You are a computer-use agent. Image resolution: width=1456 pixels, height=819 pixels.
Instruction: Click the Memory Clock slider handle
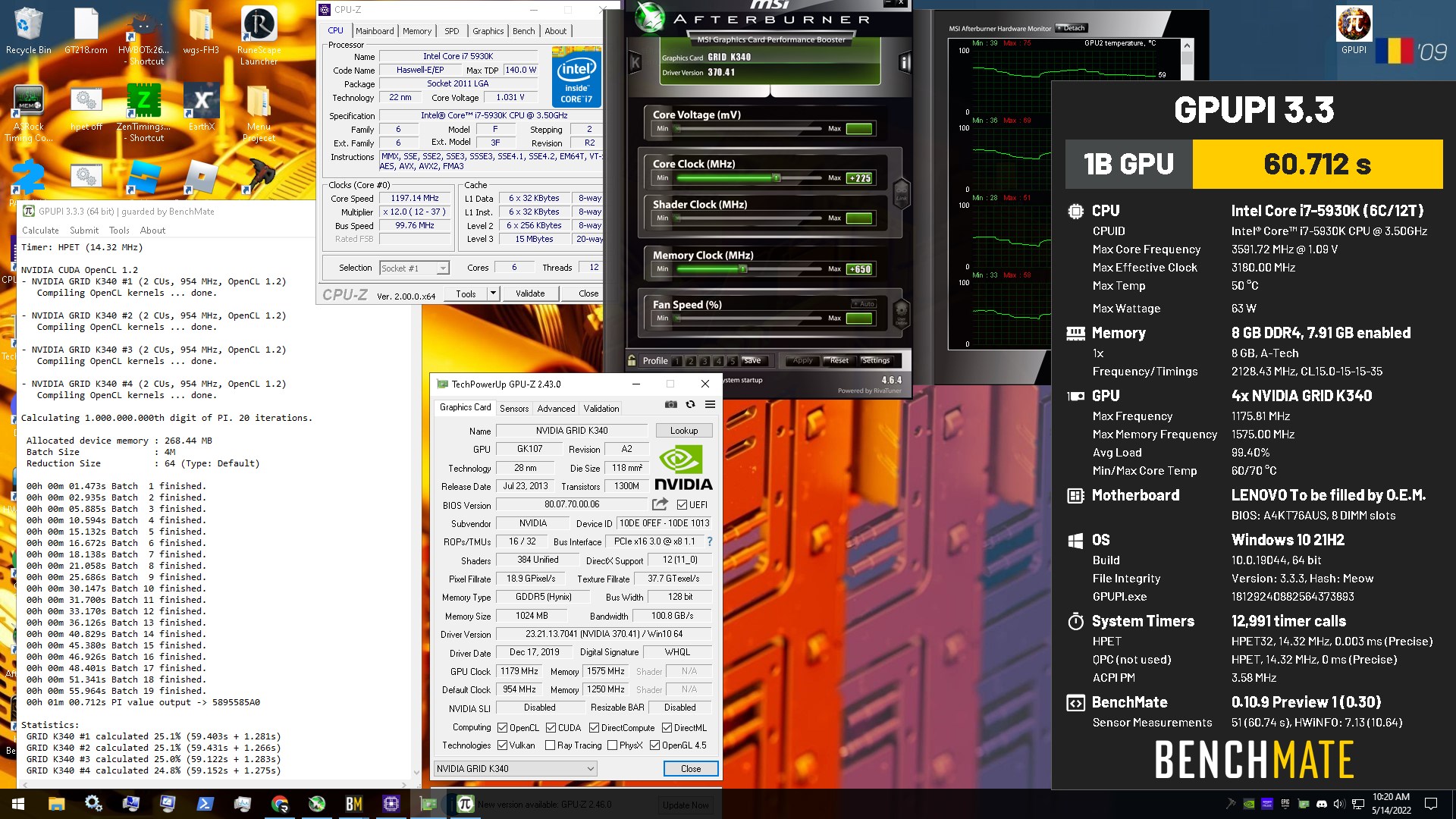[744, 269]
